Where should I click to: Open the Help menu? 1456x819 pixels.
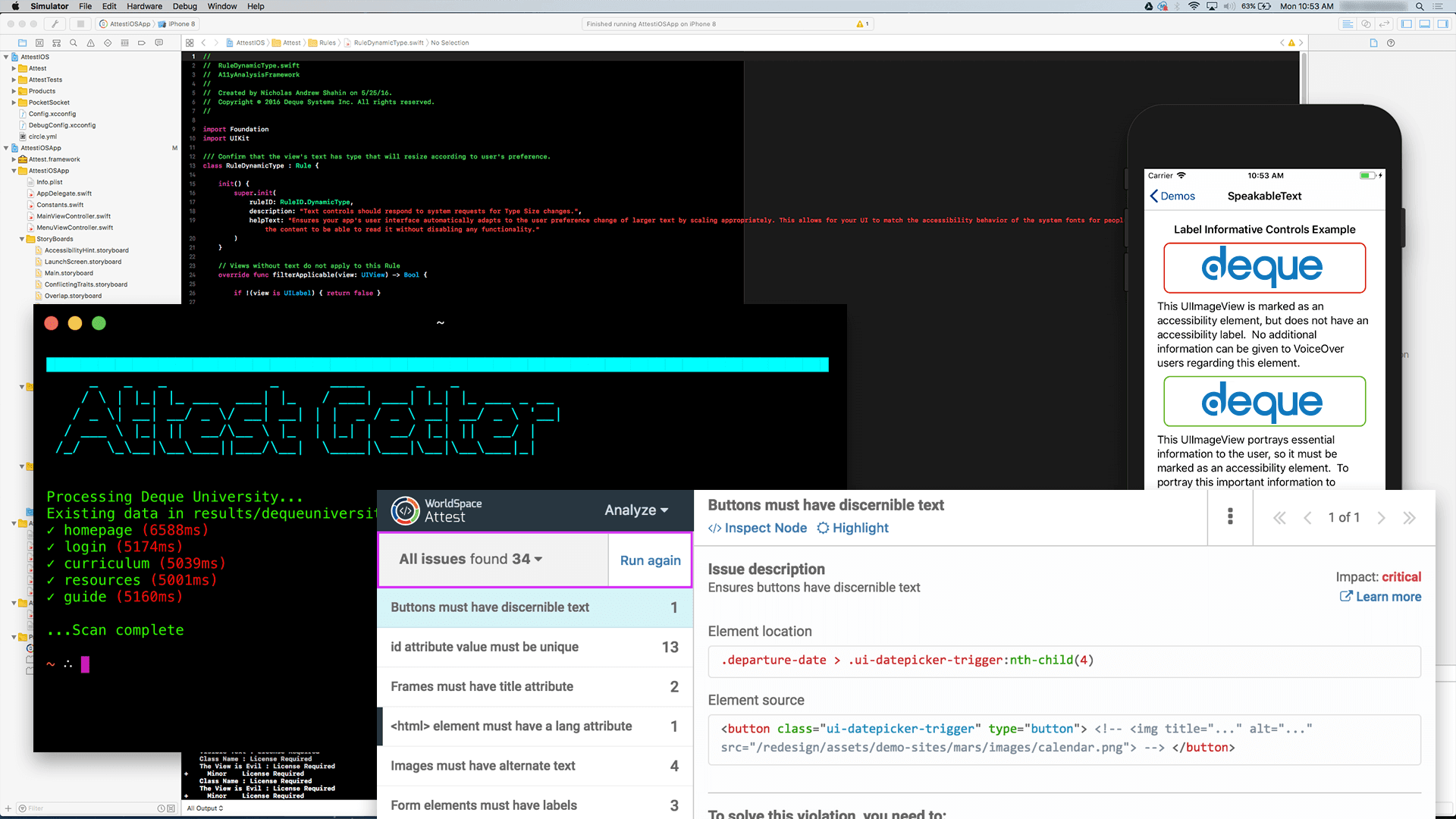click(256, 6)
